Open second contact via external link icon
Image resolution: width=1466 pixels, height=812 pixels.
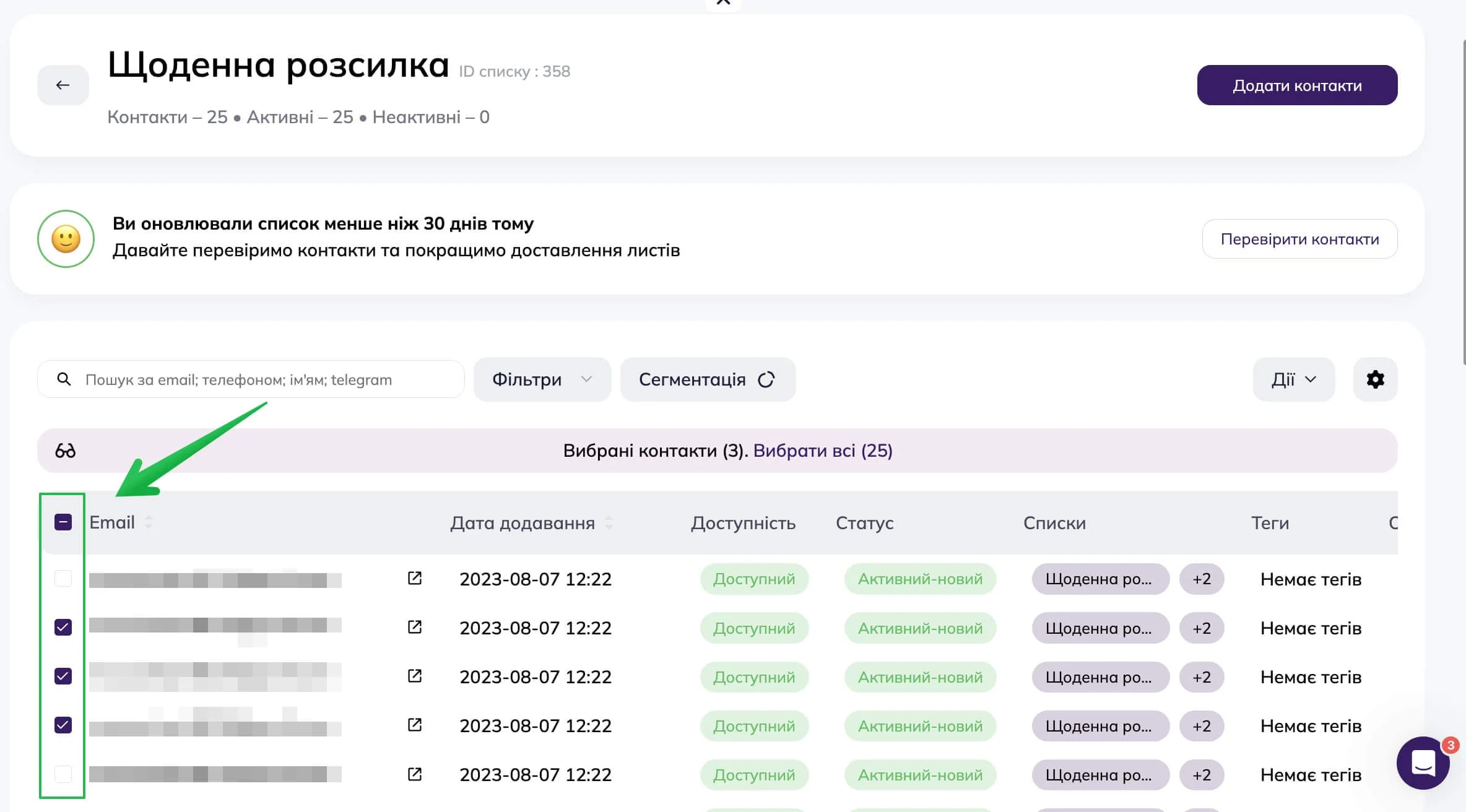(x=415, y=627)
